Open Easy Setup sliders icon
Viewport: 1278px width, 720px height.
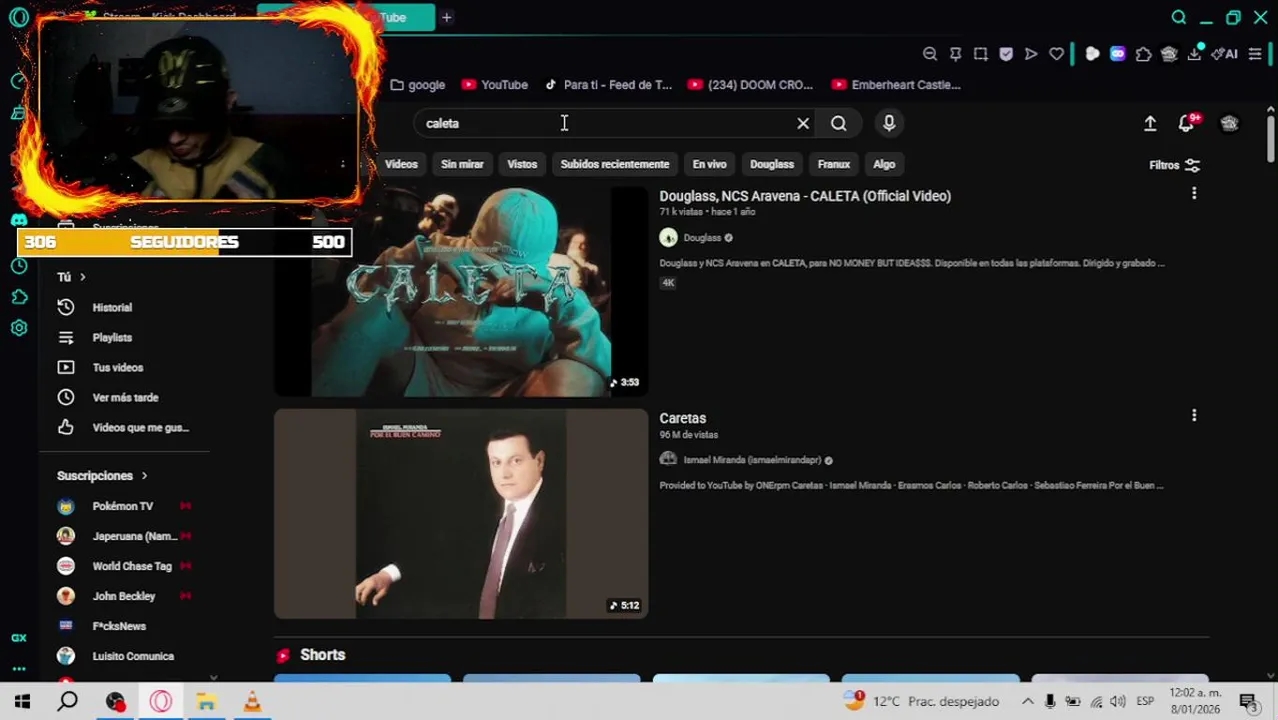coord(1255,54)
